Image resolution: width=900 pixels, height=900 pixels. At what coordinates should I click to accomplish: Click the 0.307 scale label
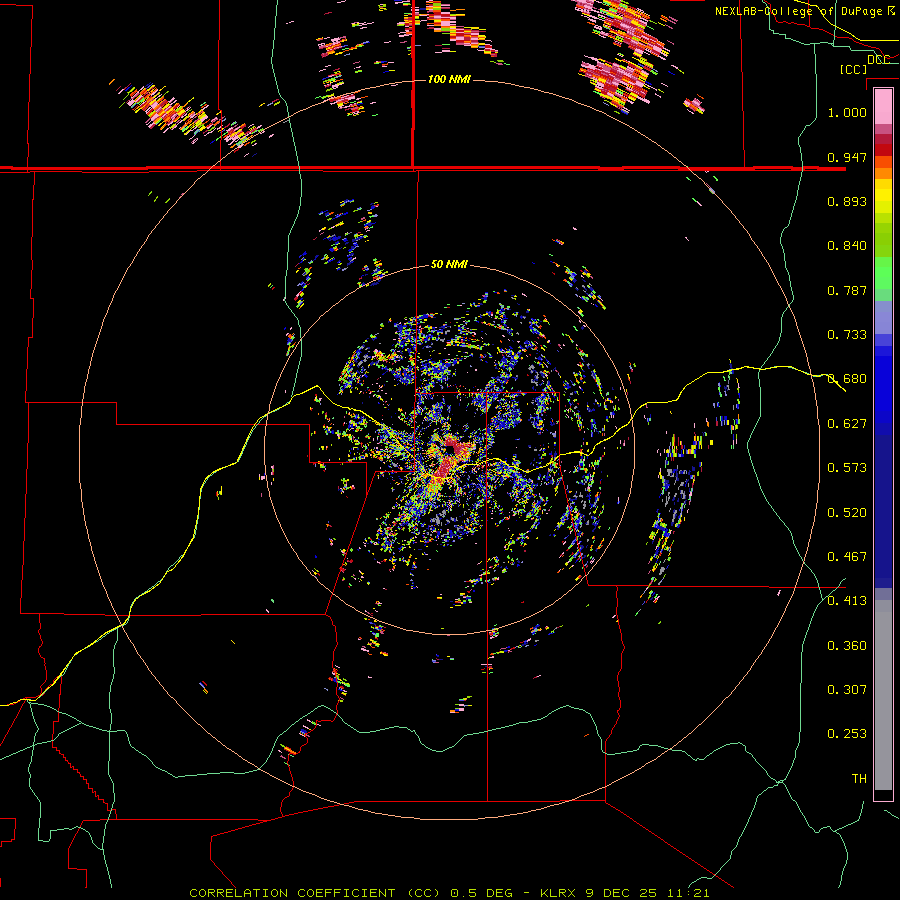(x=847, y=690)
